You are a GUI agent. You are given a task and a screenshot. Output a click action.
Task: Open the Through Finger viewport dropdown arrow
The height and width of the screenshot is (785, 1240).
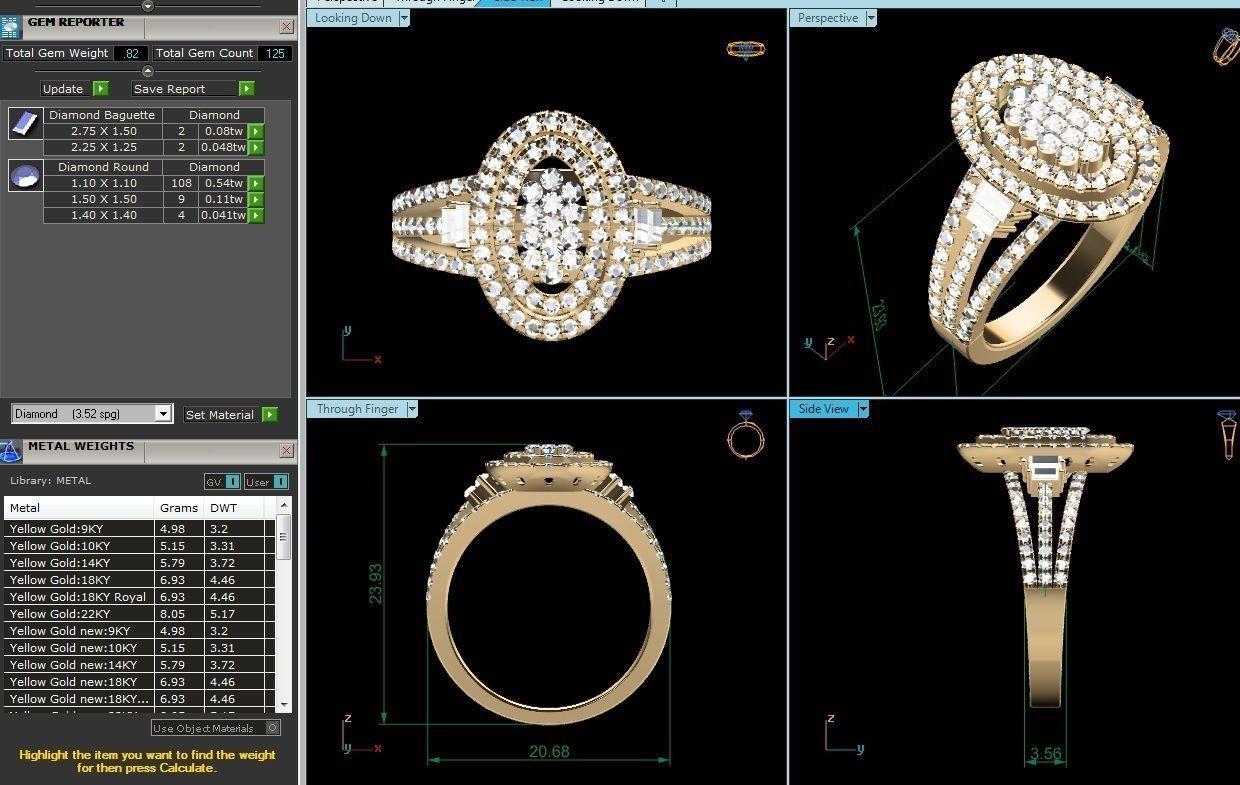click(412, 409)
